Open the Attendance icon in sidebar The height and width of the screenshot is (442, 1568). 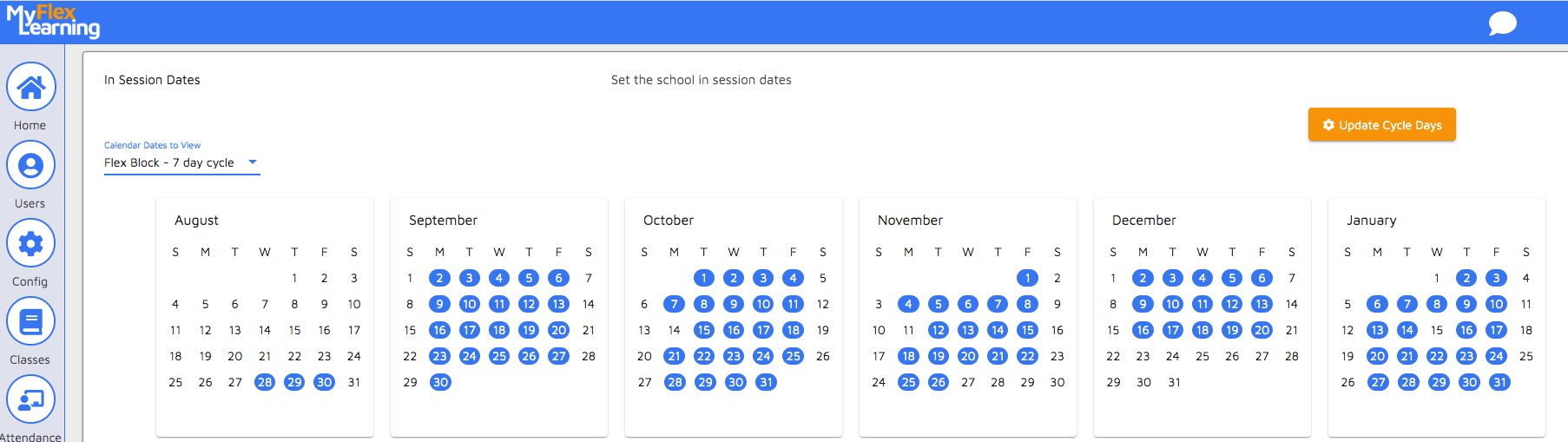[30, 399]
